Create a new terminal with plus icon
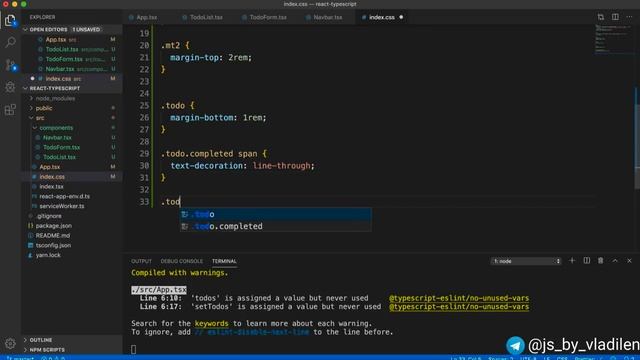 pos(572,260)
